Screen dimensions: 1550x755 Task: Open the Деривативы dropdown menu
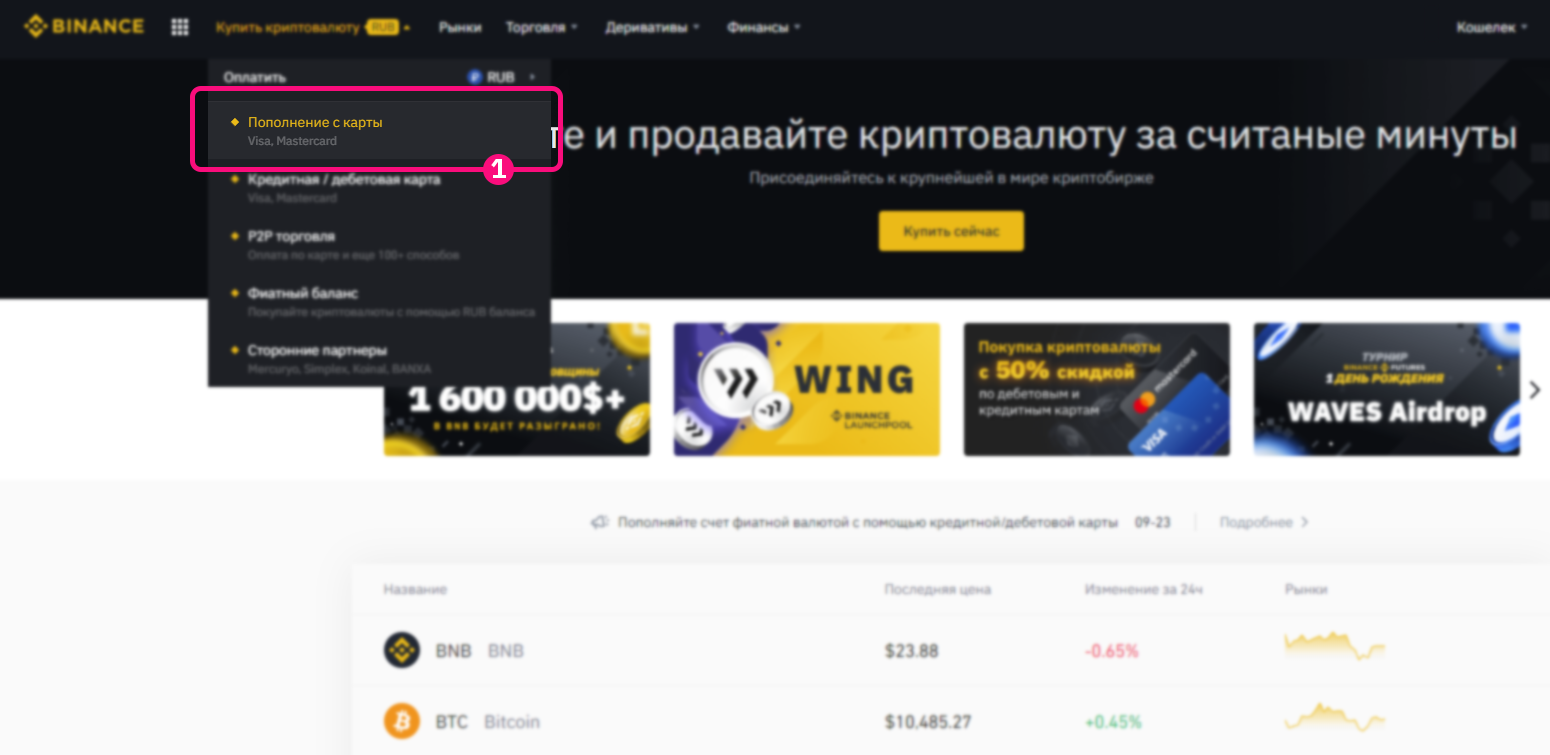point(652,28)
